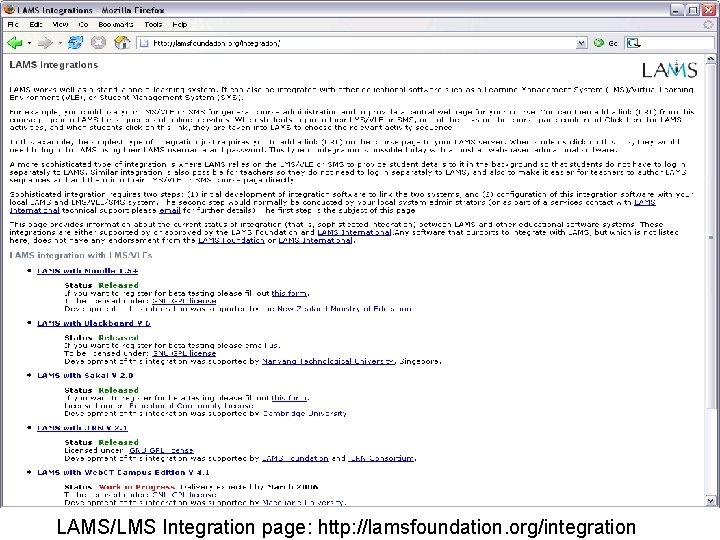This screenshot has height=540, width=720.
Task: Click the Forward navigation arrow
Action: 45,43
